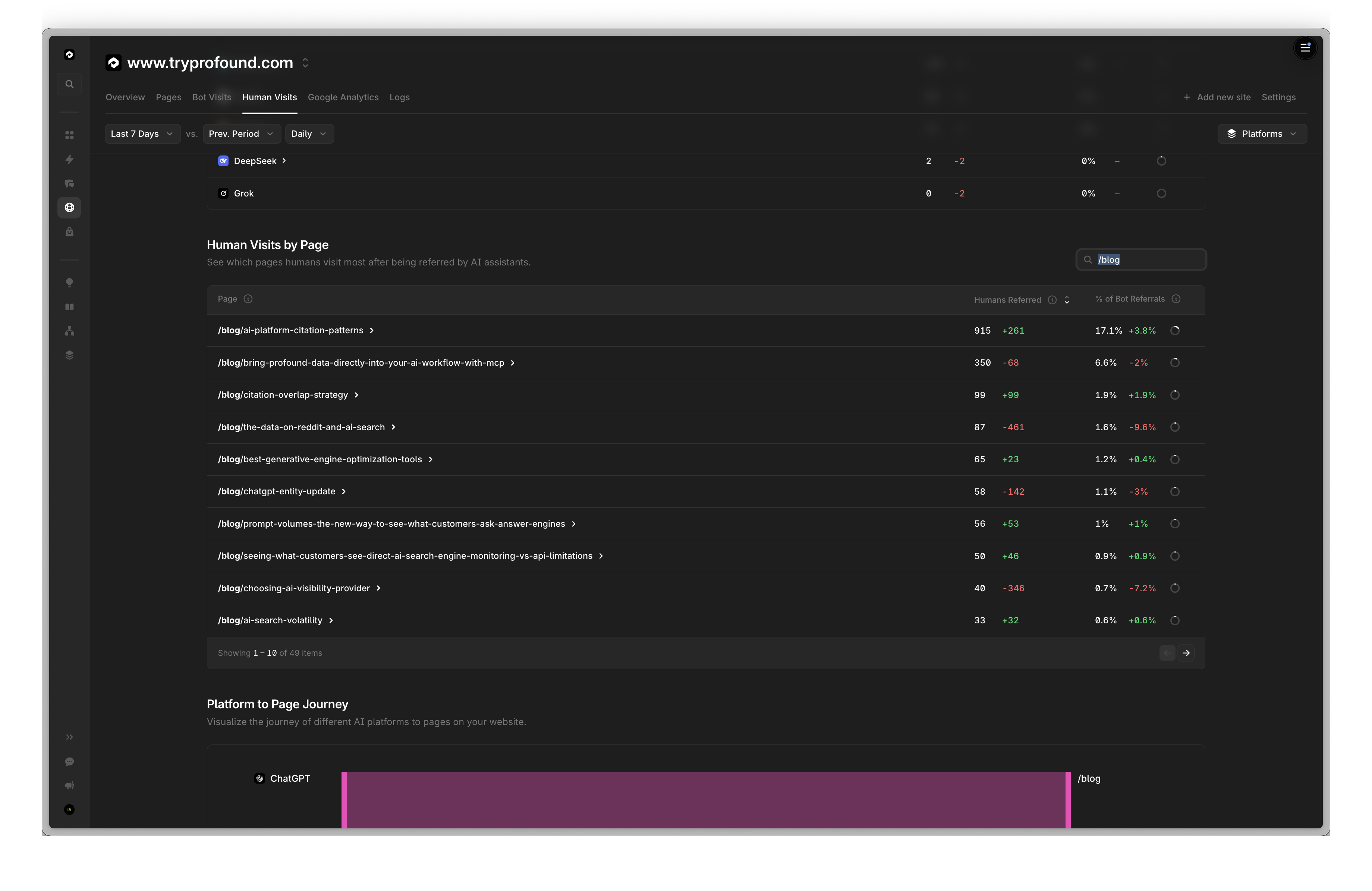Open the Platforms filter dropdown

pyautogui.click(x=1261, y=134)
